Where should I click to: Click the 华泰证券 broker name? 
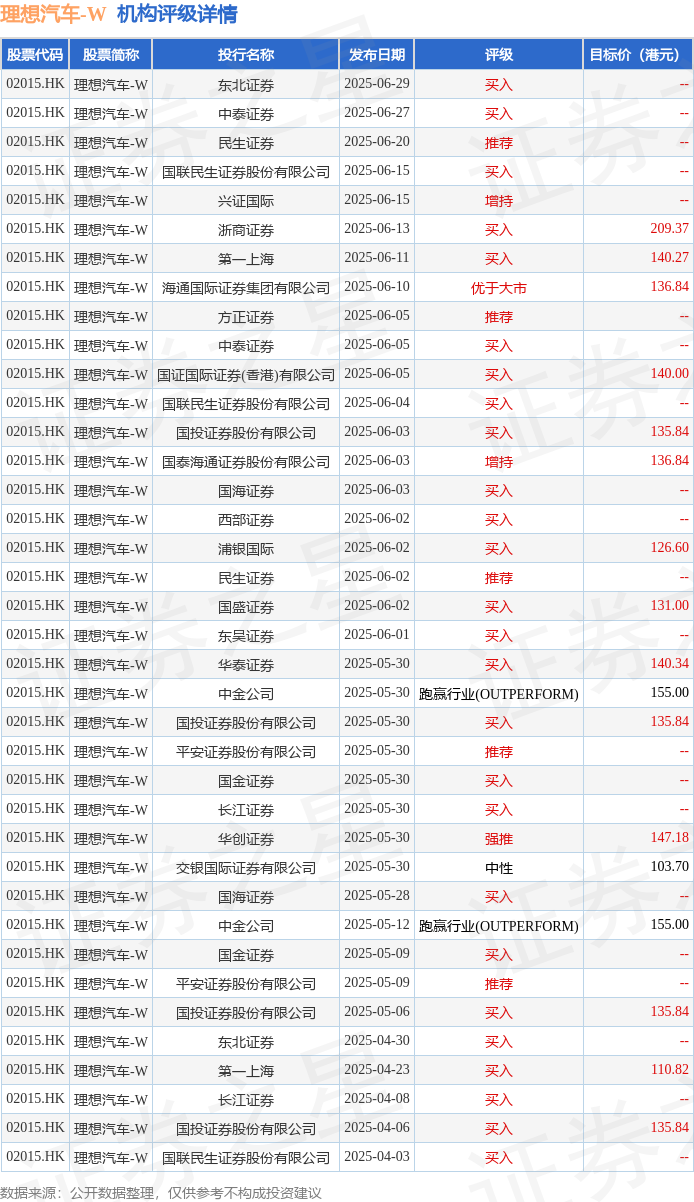[x=246, y=664]
